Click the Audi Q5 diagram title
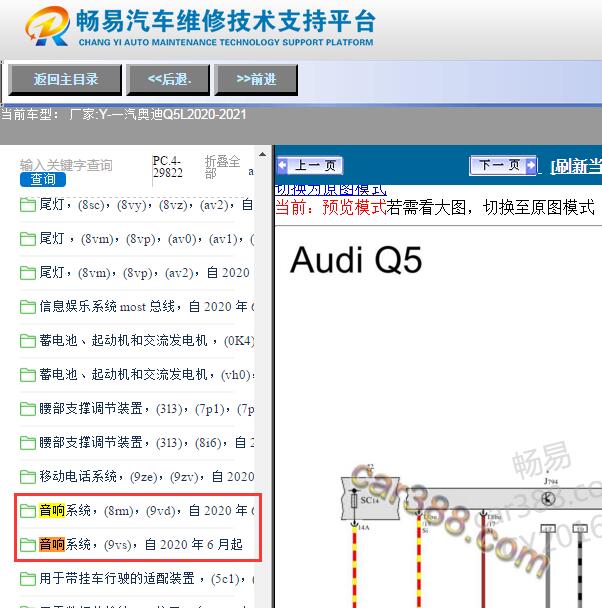 coord(356,260)
